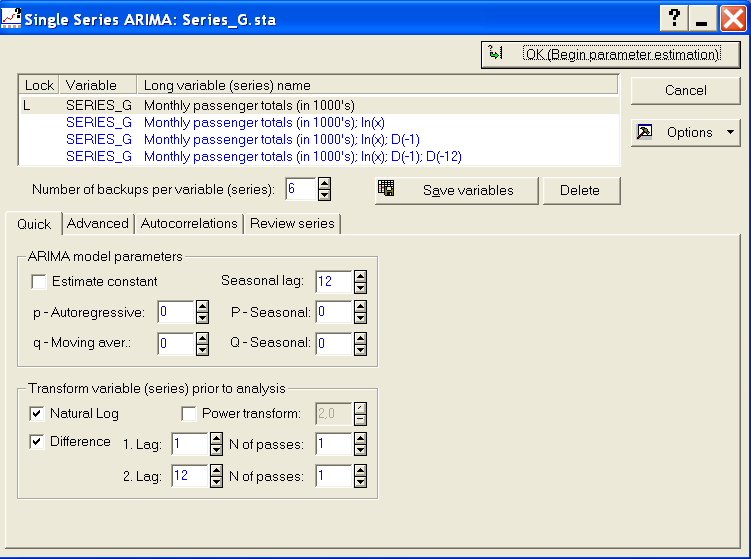This screenshot has width=751, height=559.
Task: Toggle the Difference checkbox
Action: coord(37,441)
